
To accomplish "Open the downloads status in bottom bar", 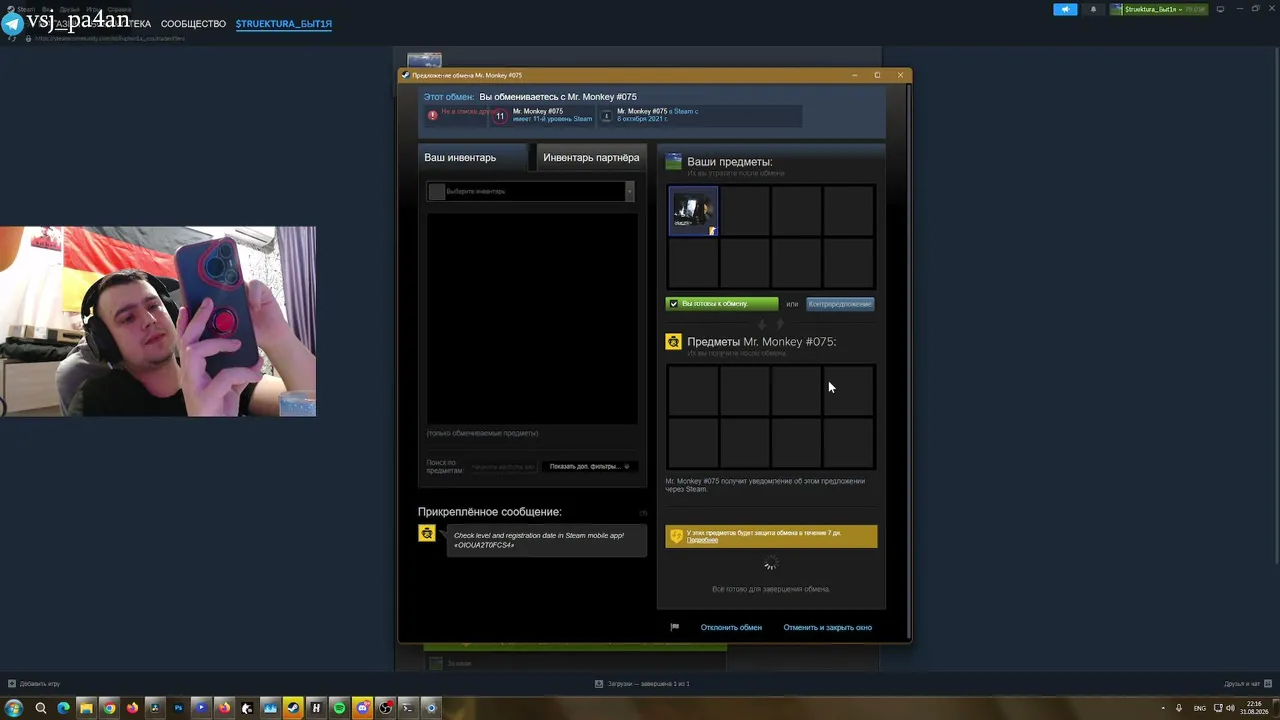I will [642, 684].
